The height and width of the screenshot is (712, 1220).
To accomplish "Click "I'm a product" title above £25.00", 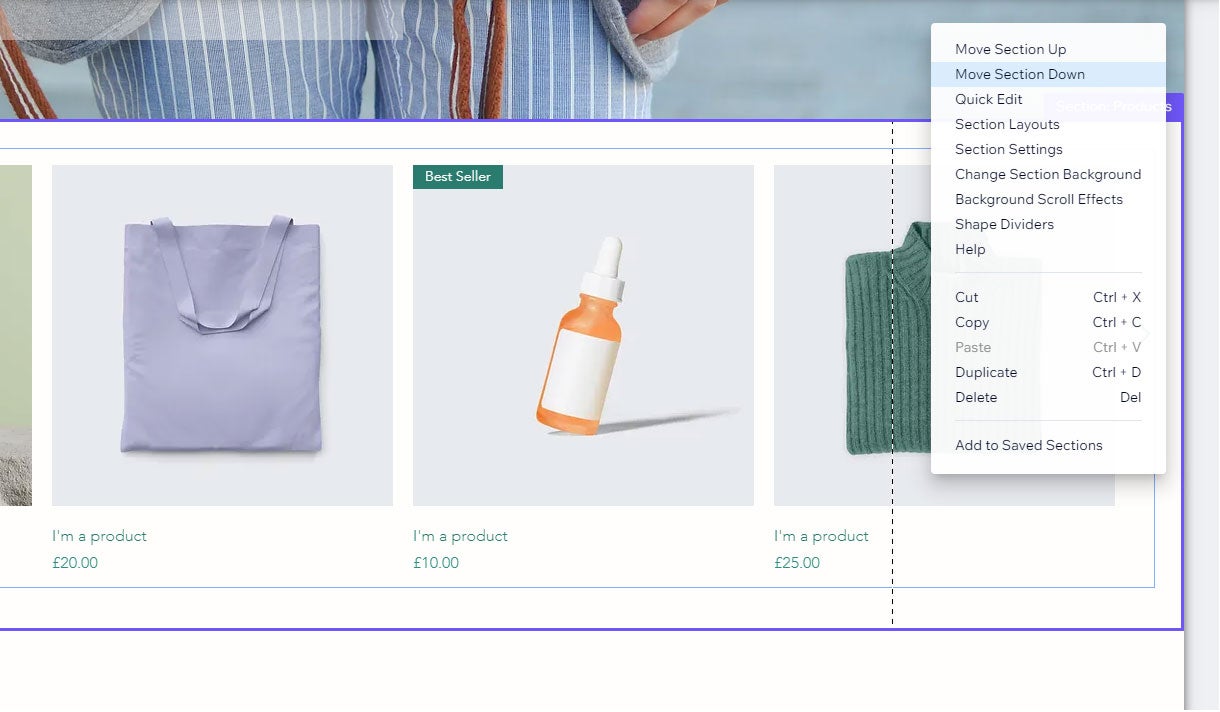I will [821, 536].
